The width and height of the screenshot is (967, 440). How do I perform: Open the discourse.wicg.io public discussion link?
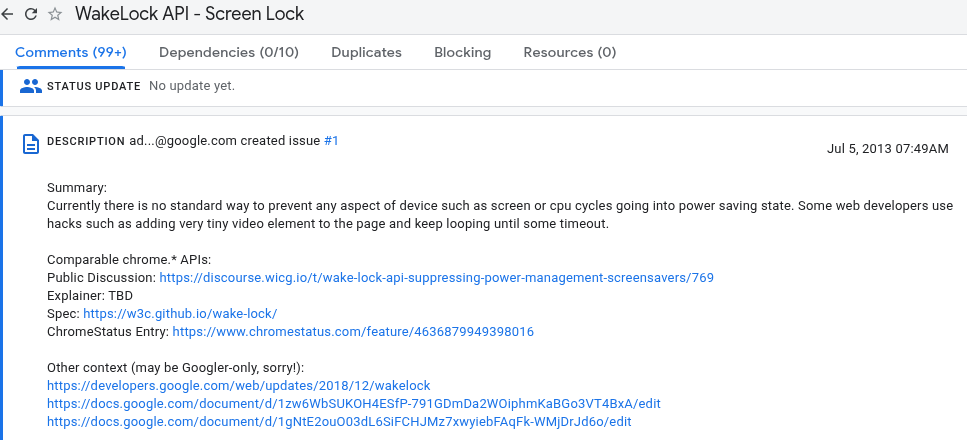coord(436,277)
